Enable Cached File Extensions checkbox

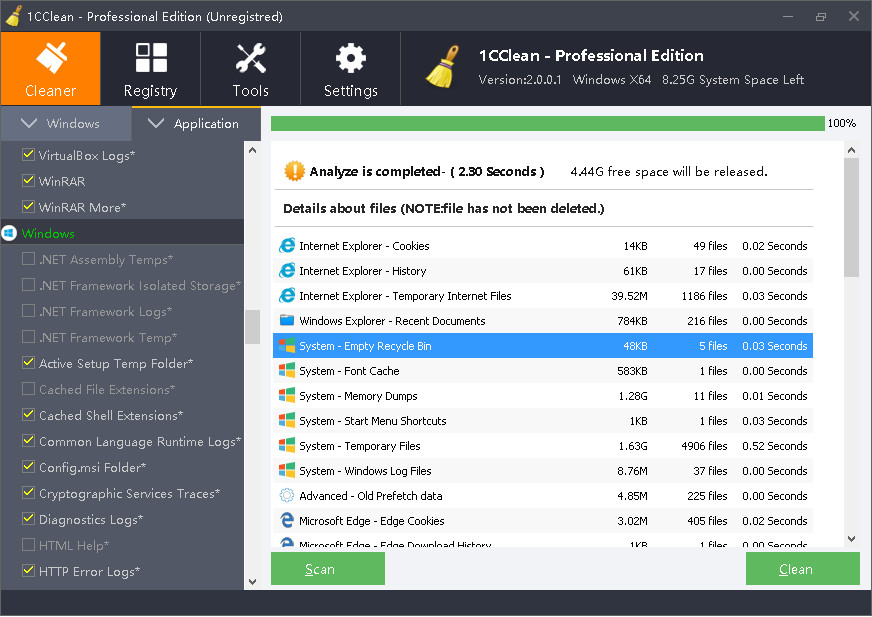pyautogui.click(x=28, y=388)
